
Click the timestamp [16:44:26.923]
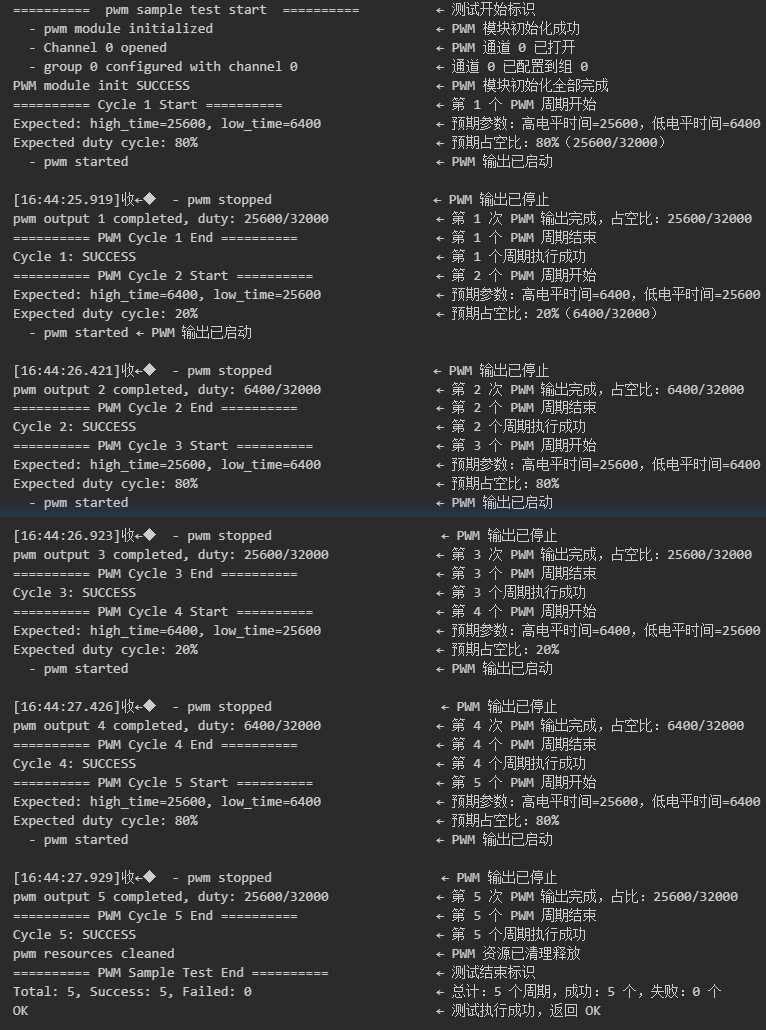(x=67, y=535)
